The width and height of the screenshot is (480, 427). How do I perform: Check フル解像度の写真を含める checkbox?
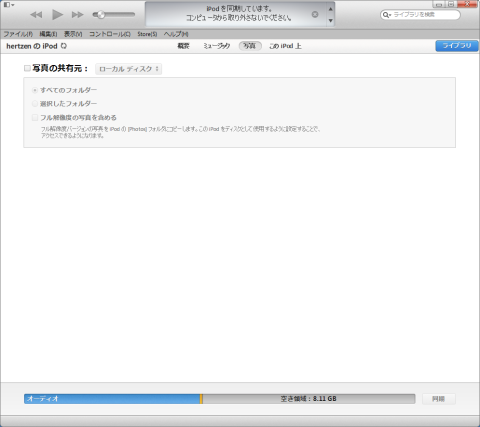click(35, 117)
